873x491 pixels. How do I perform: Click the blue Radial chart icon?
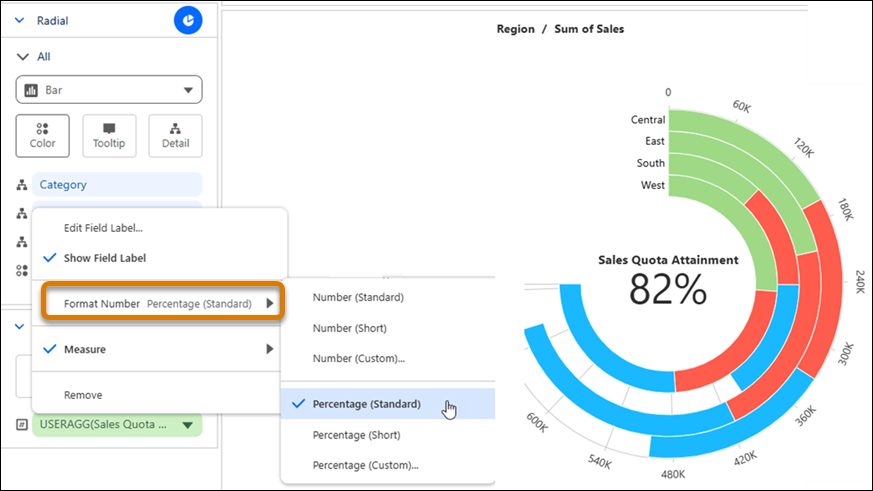point(188,21)
